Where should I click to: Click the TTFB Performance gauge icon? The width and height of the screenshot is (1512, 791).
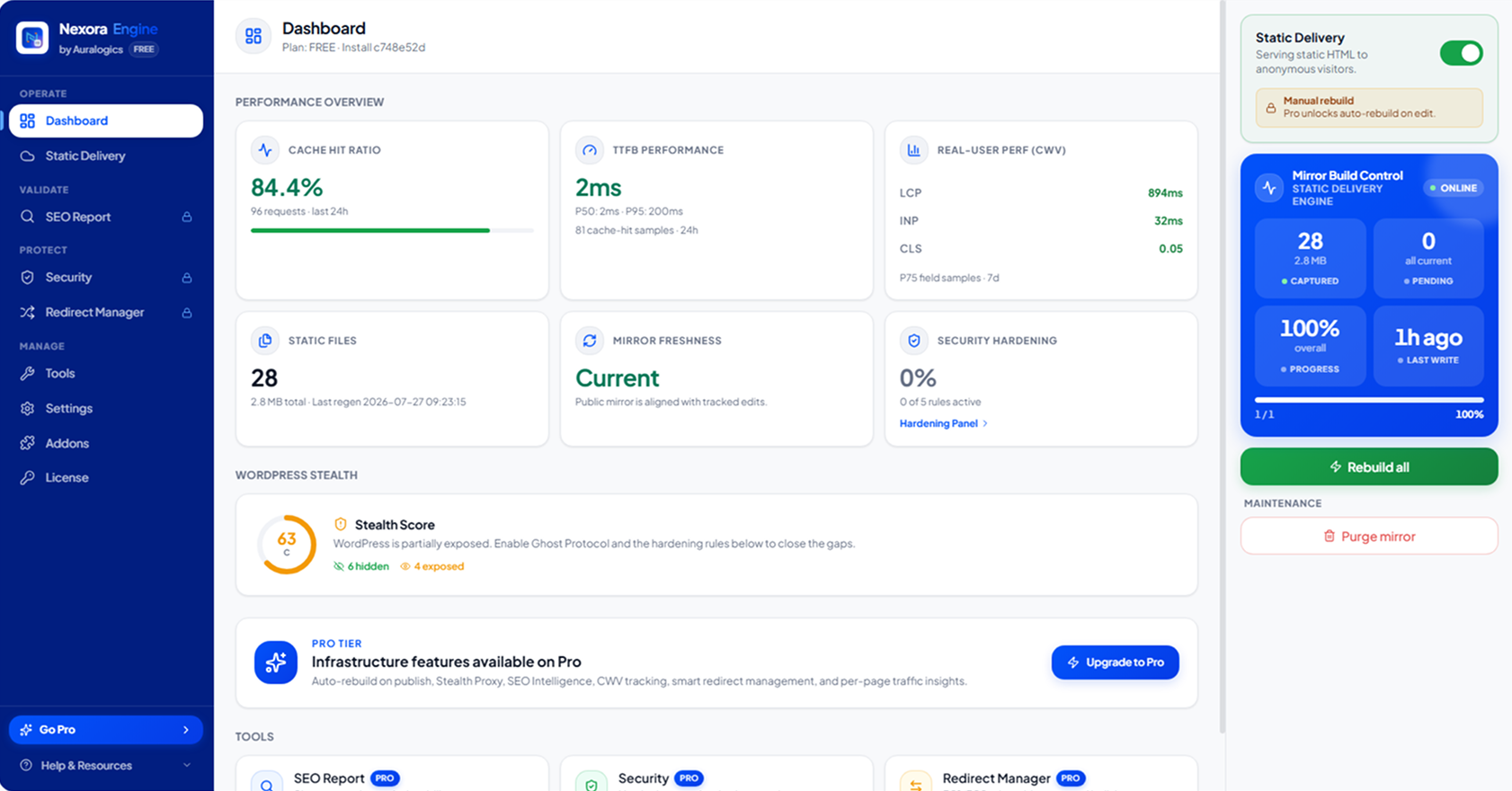[x=590, y=150]
